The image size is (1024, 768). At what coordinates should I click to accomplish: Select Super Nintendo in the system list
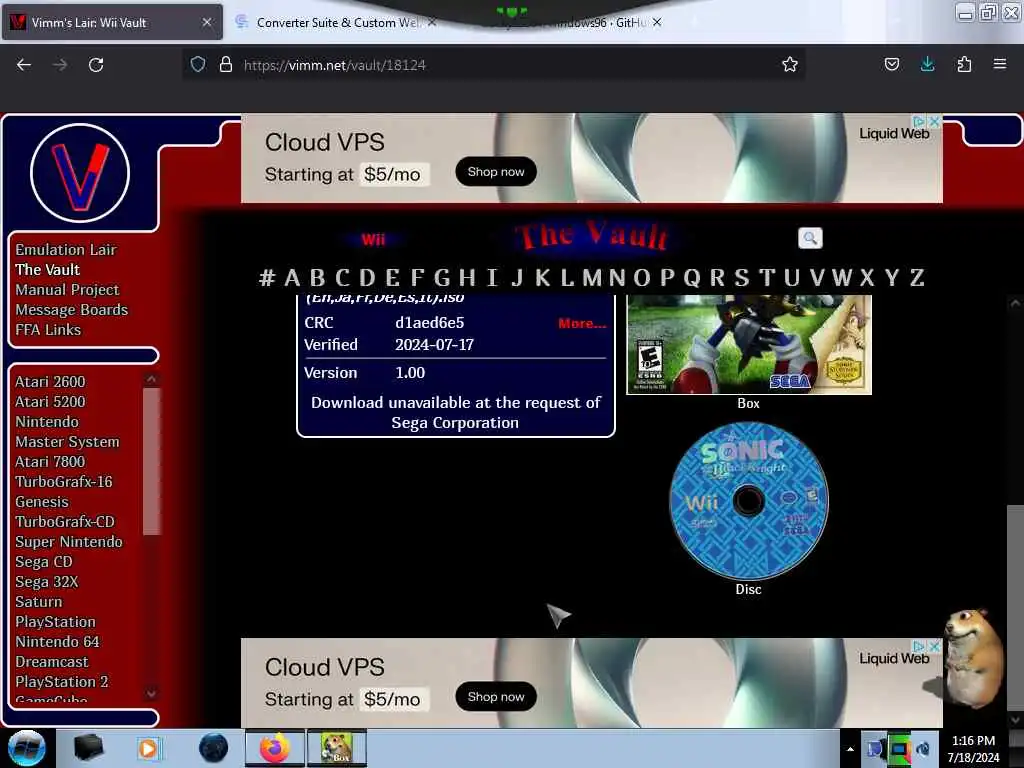point(69,541)
